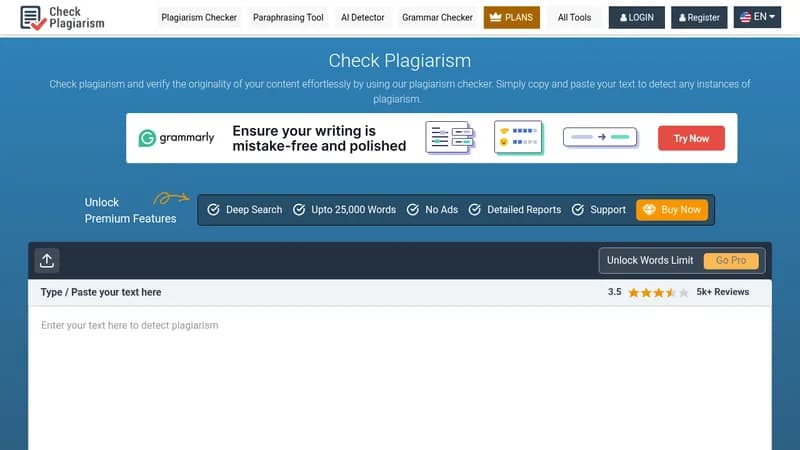Click the Check Plagiarism page heading
800x450 pixels.
pyautogui.click(x=399, y=61)
